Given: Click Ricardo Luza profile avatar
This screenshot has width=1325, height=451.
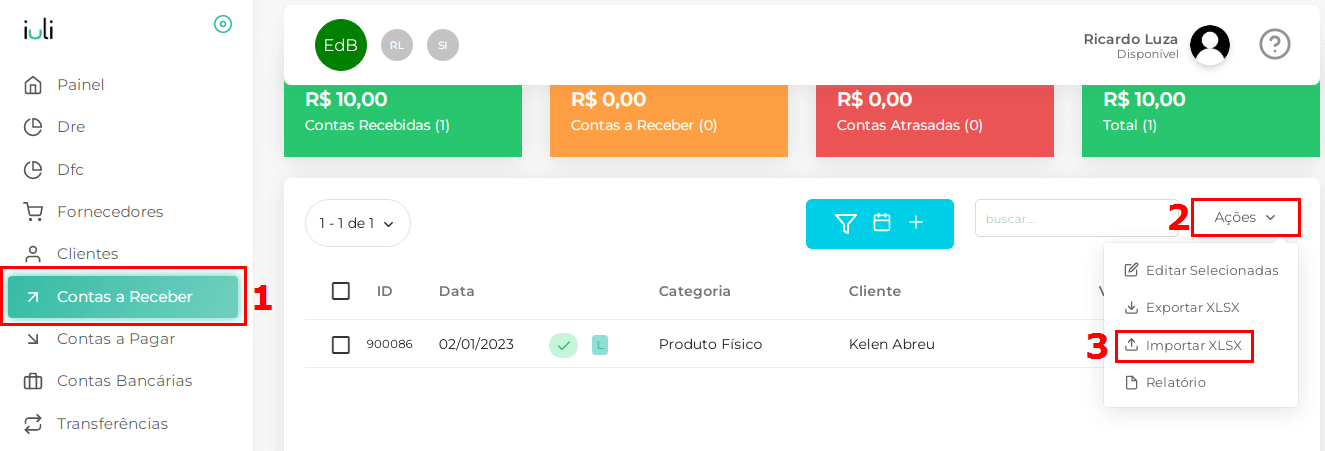Looking at the screenshot, I should [1210, 44].
